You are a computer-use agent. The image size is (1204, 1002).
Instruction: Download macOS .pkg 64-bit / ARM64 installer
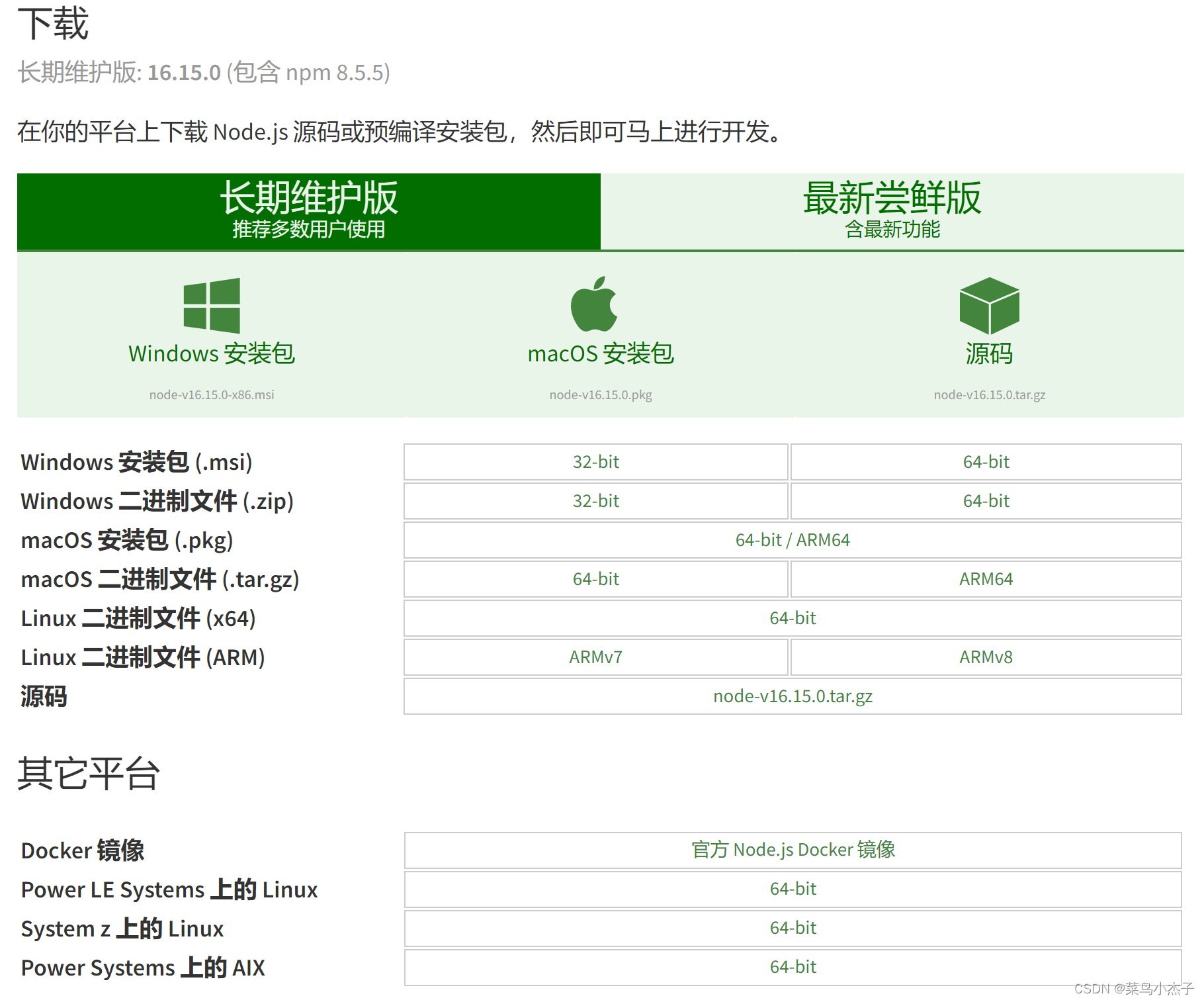tap(793, 540)
